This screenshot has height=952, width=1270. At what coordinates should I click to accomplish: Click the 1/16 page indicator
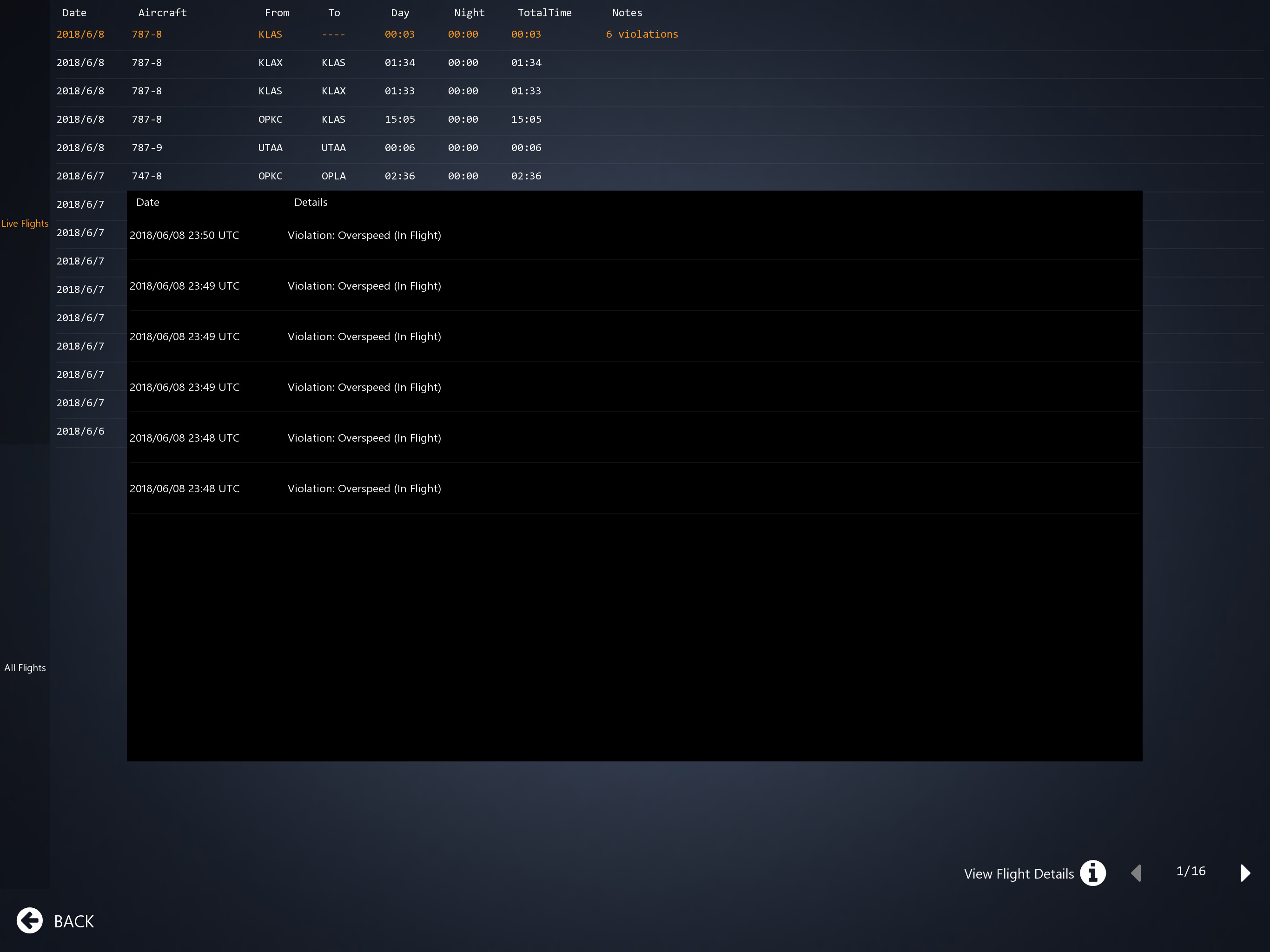pyautogui.click(x=1190, y=871)
